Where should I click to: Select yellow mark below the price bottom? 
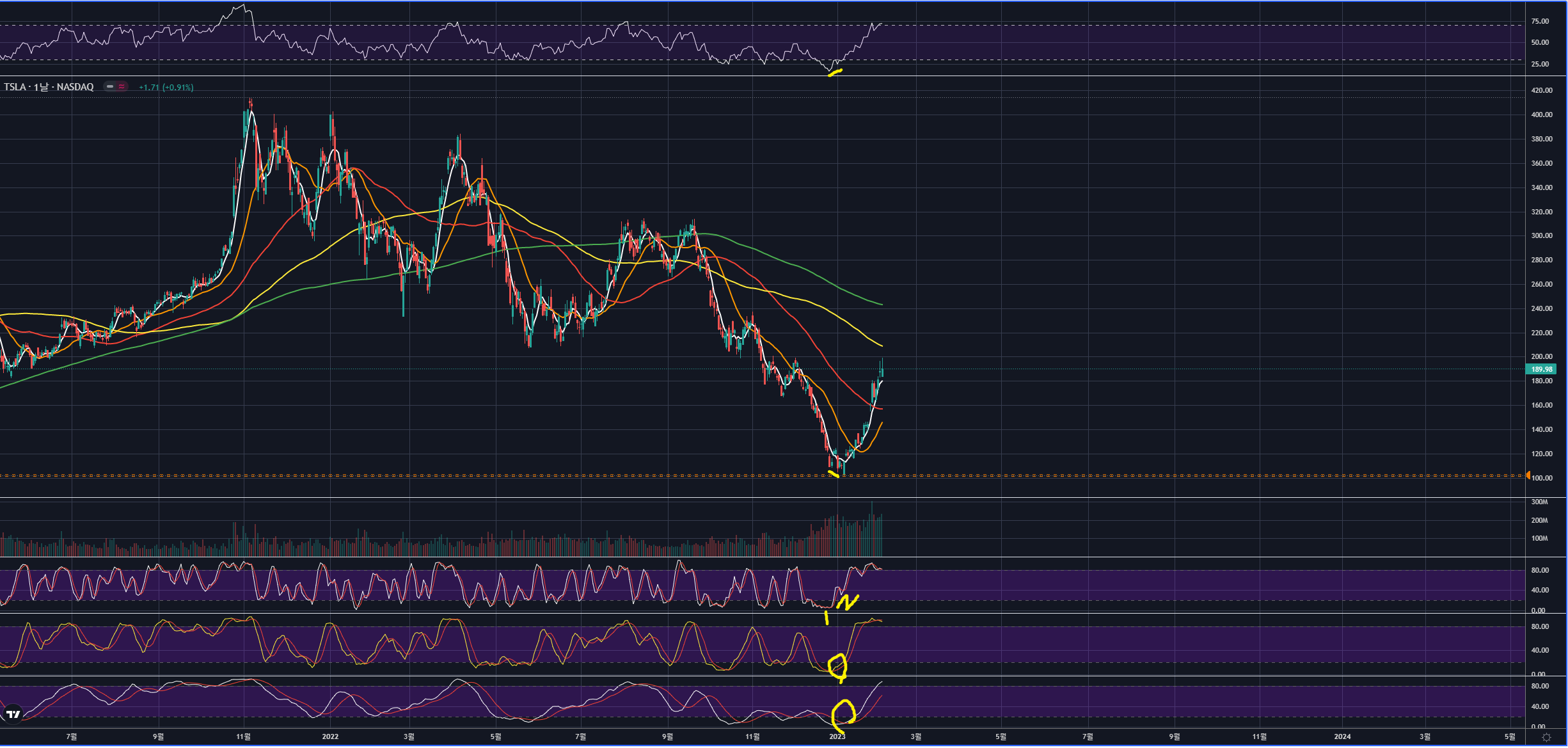point(833,474)
